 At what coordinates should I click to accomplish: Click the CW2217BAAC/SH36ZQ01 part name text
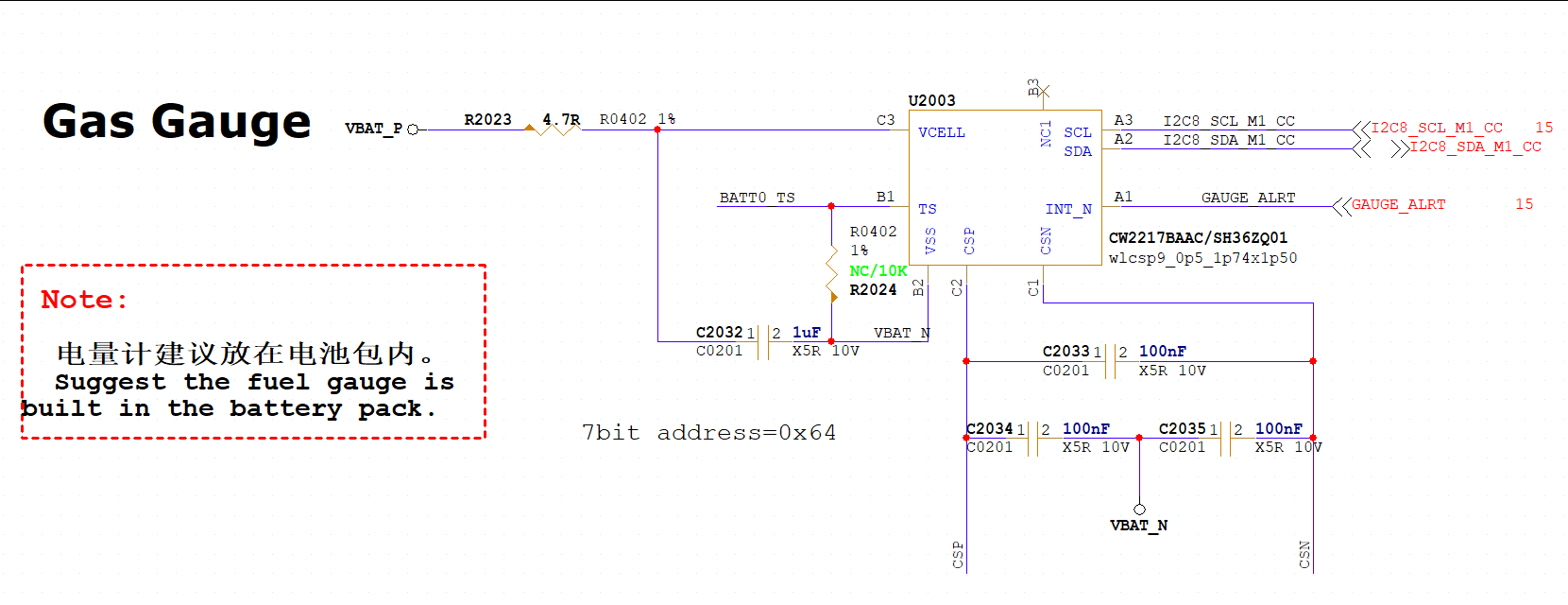point(1198,238)
